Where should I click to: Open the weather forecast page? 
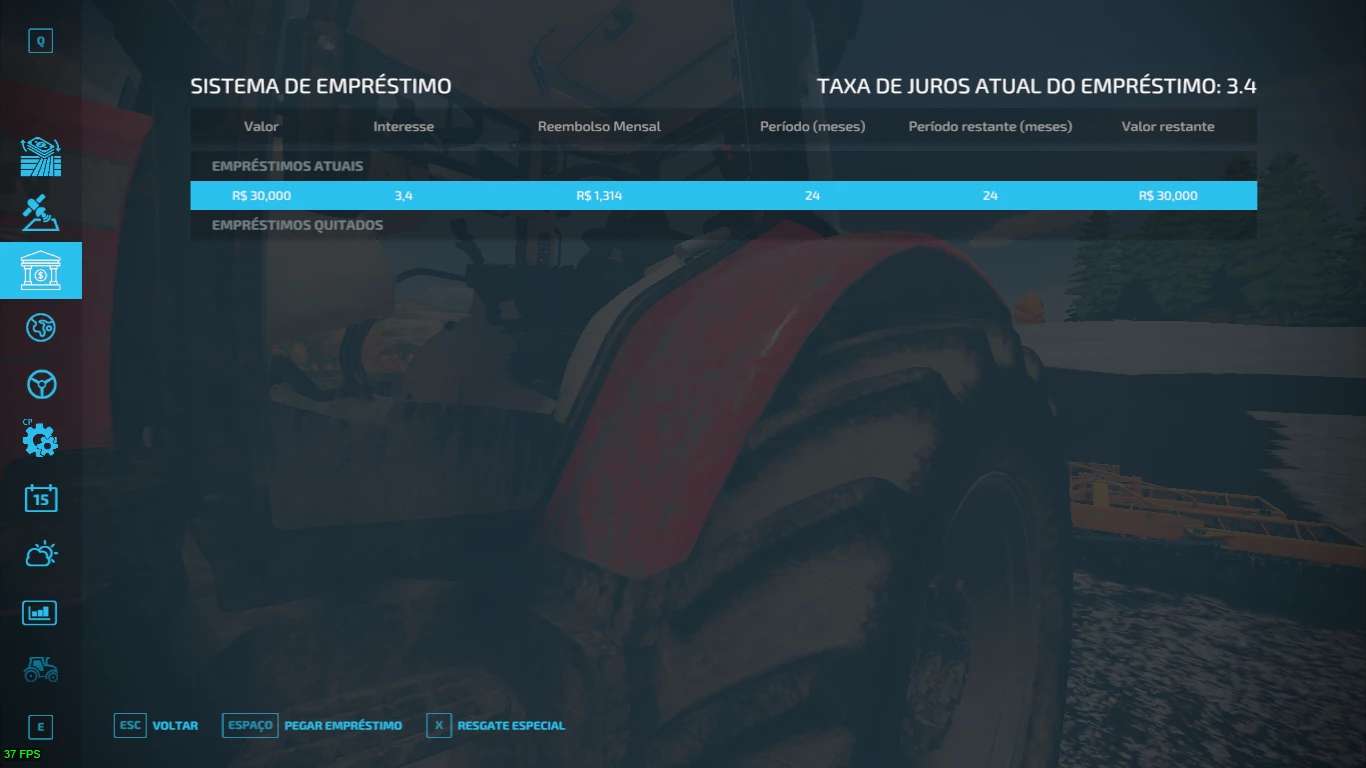40,554
